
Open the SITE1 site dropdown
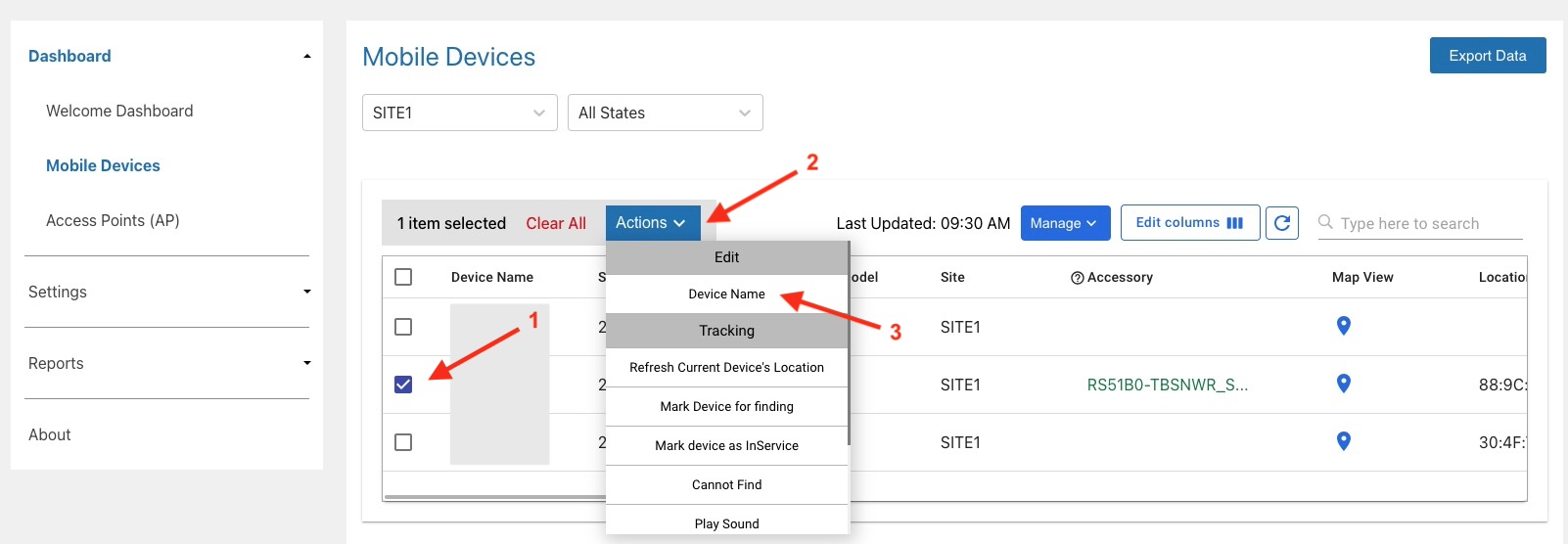(x=459, y=113)
